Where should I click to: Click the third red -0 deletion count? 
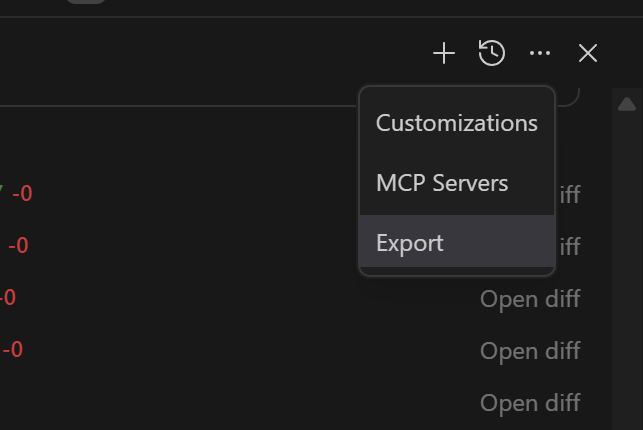click(x=8, y=298)
